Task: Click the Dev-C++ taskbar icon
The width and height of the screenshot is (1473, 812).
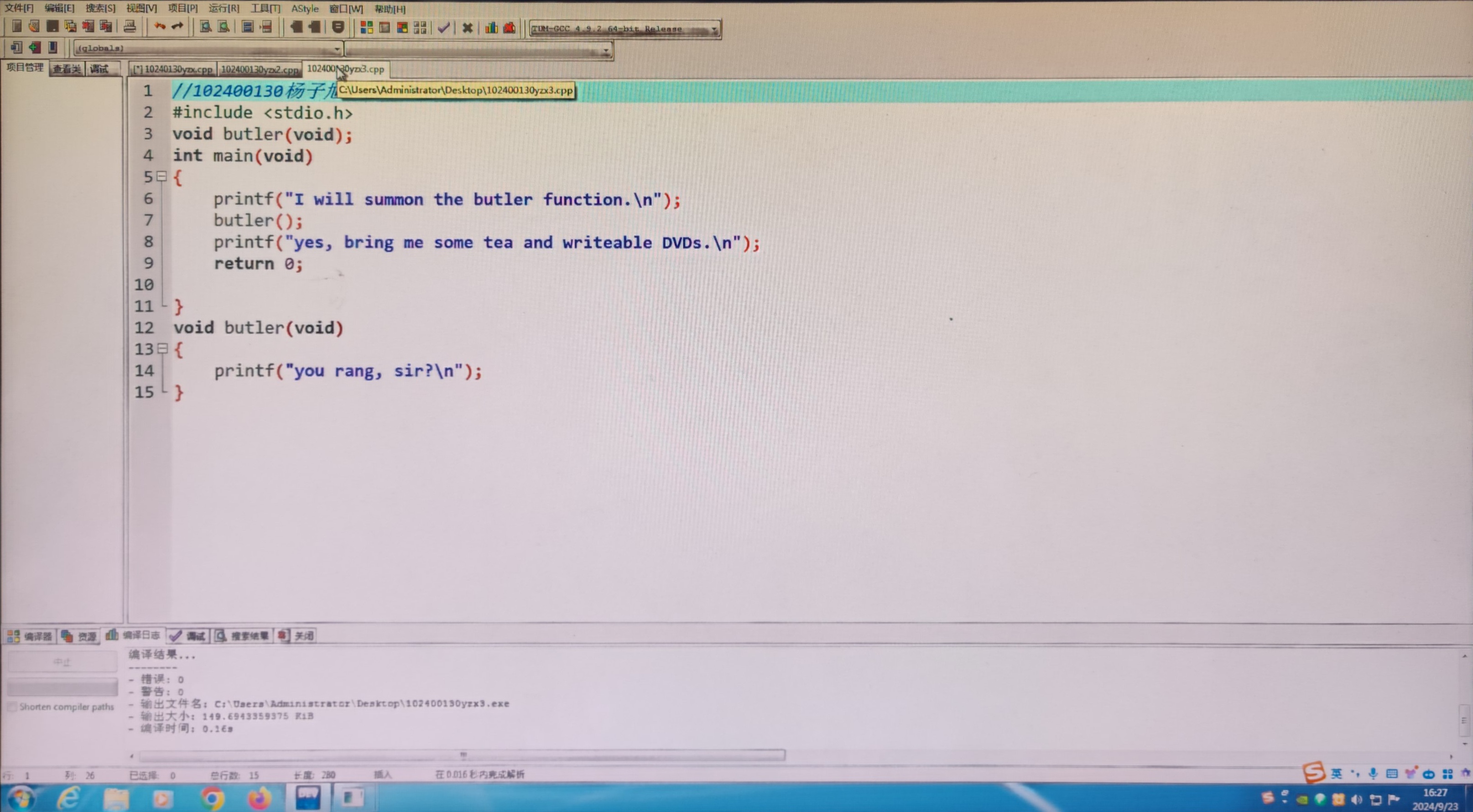Action: point(307,797)
